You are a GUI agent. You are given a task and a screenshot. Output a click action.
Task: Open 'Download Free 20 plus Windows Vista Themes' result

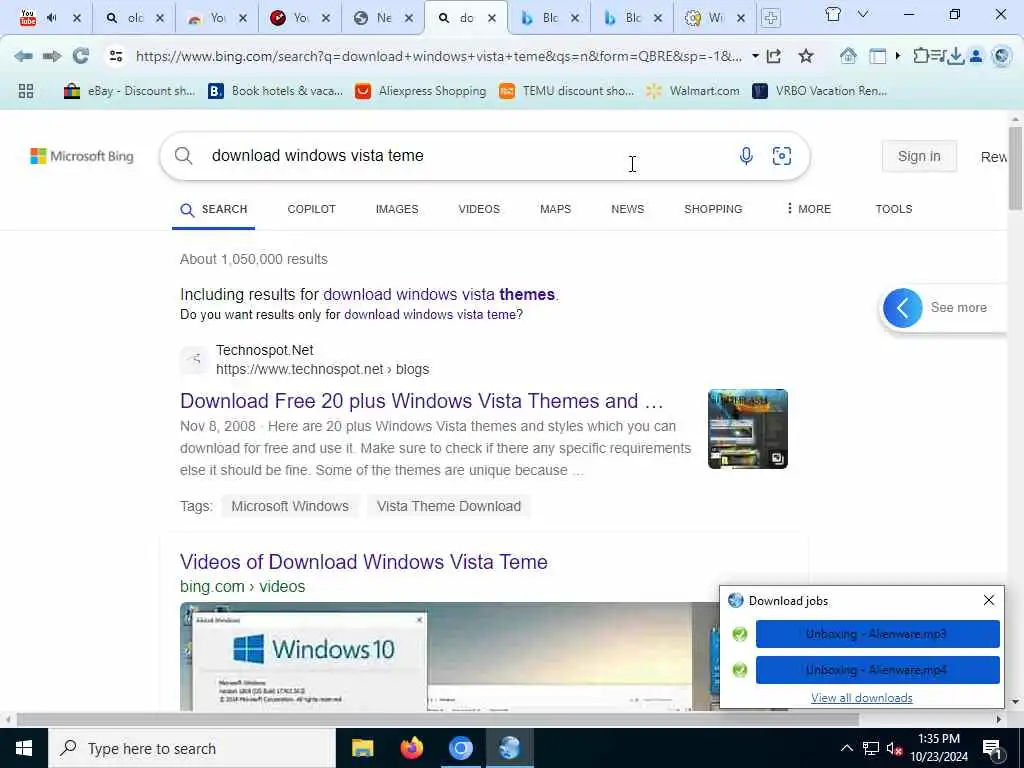point(422,400)
